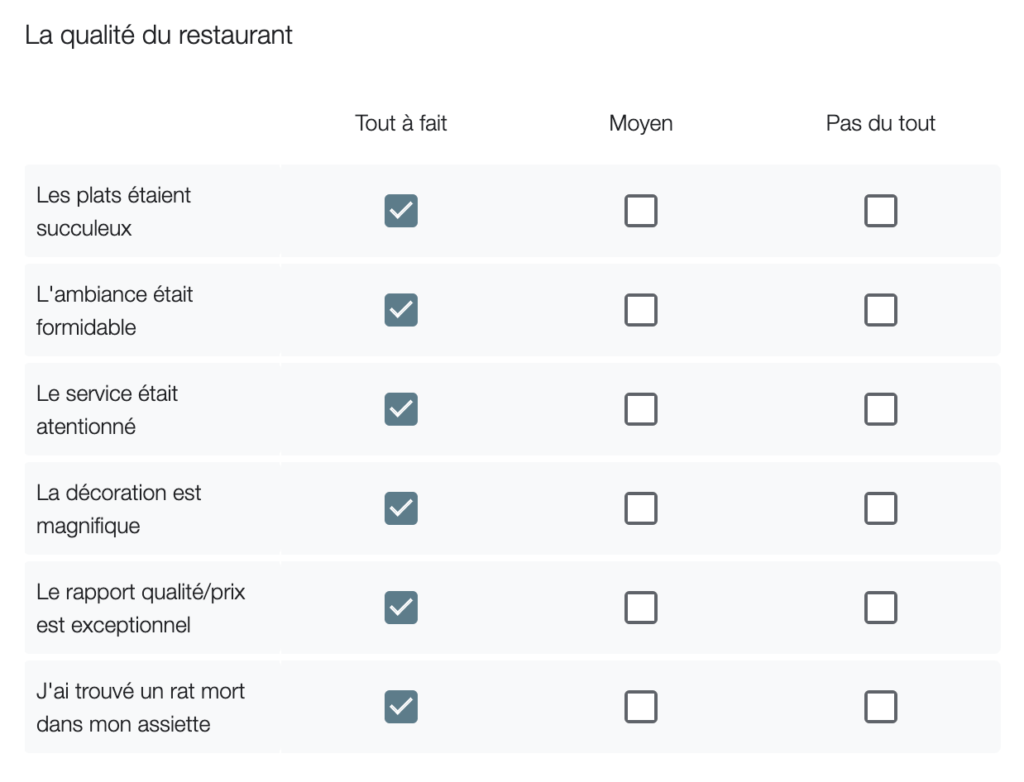
Task: Check 'Pas du tout' for rapport qualité/prix
Action: point(880,608)
